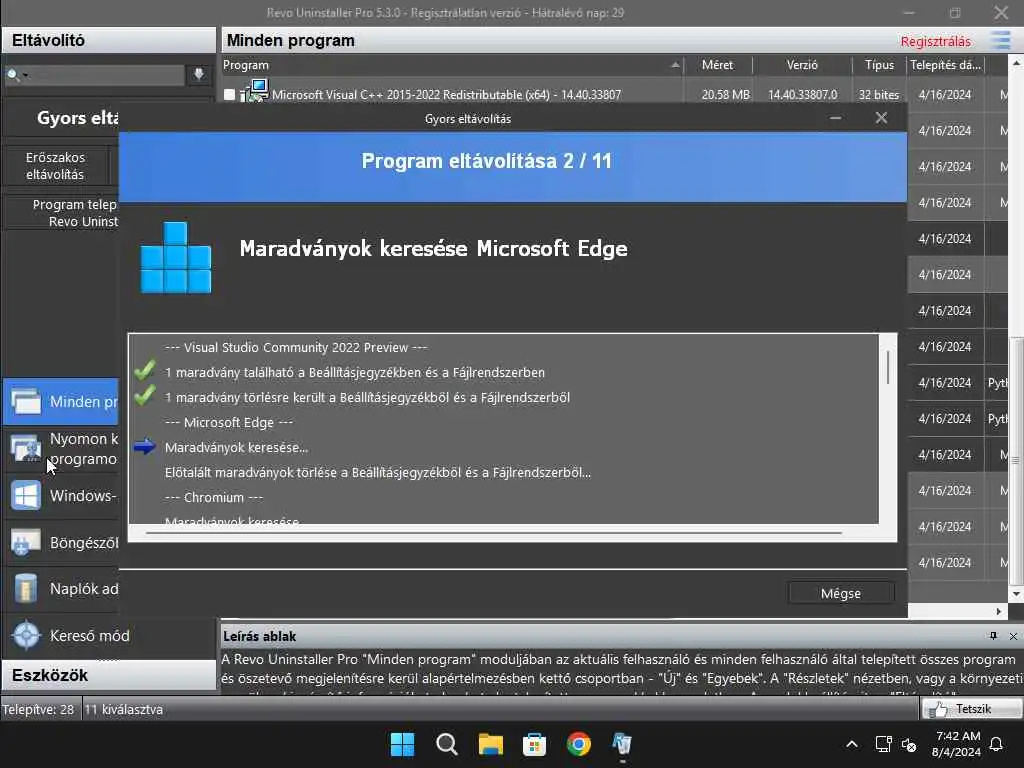Click inside the program search field
Image resolution: width=1024 pixels, height=768 pixels.
pyautogui.click(x=106, y=75)
